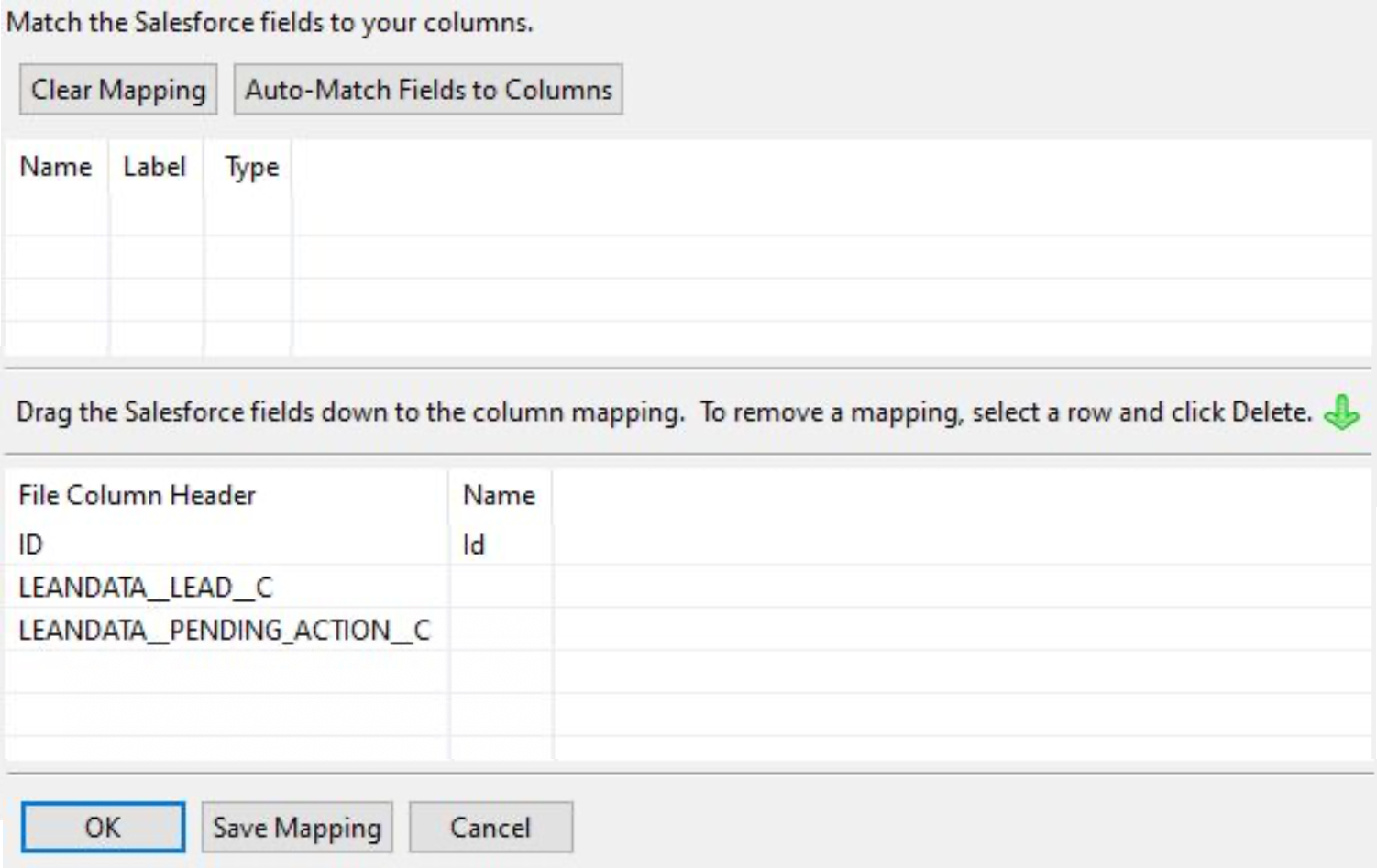Click the mapped Id field cell

(x=501, y=544)
